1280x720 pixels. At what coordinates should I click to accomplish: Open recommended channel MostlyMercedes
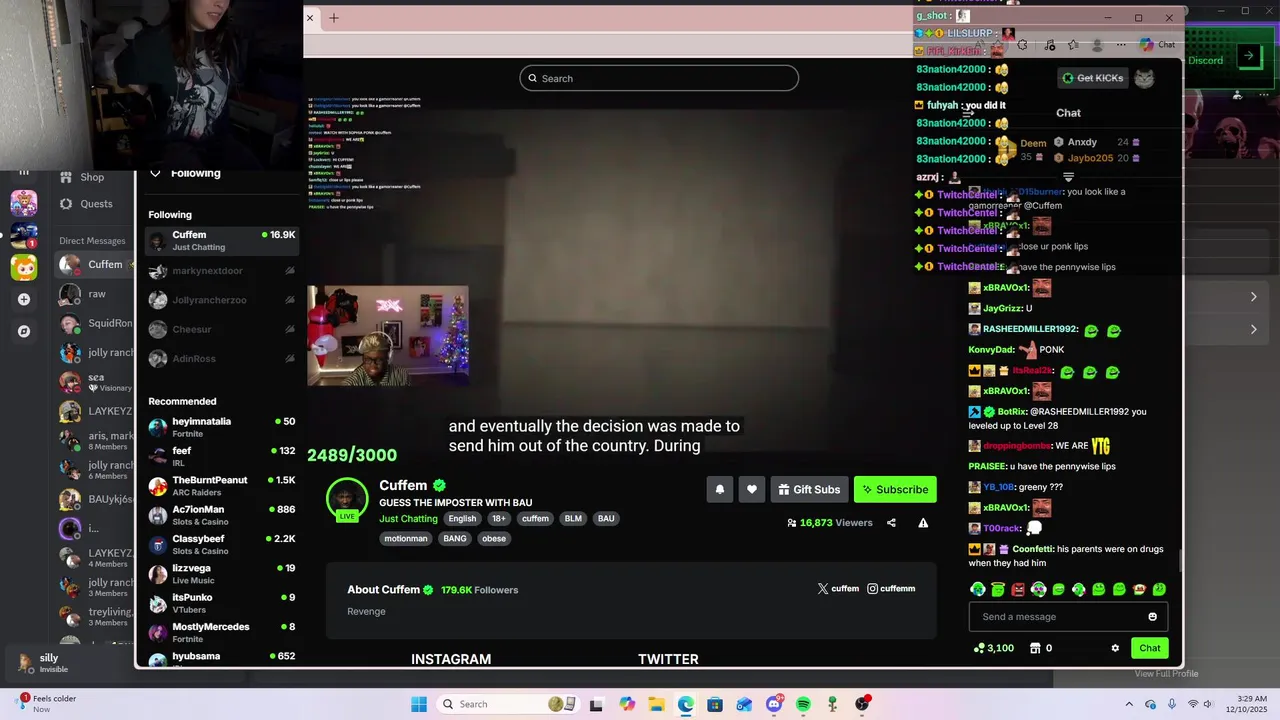[222, 632]
